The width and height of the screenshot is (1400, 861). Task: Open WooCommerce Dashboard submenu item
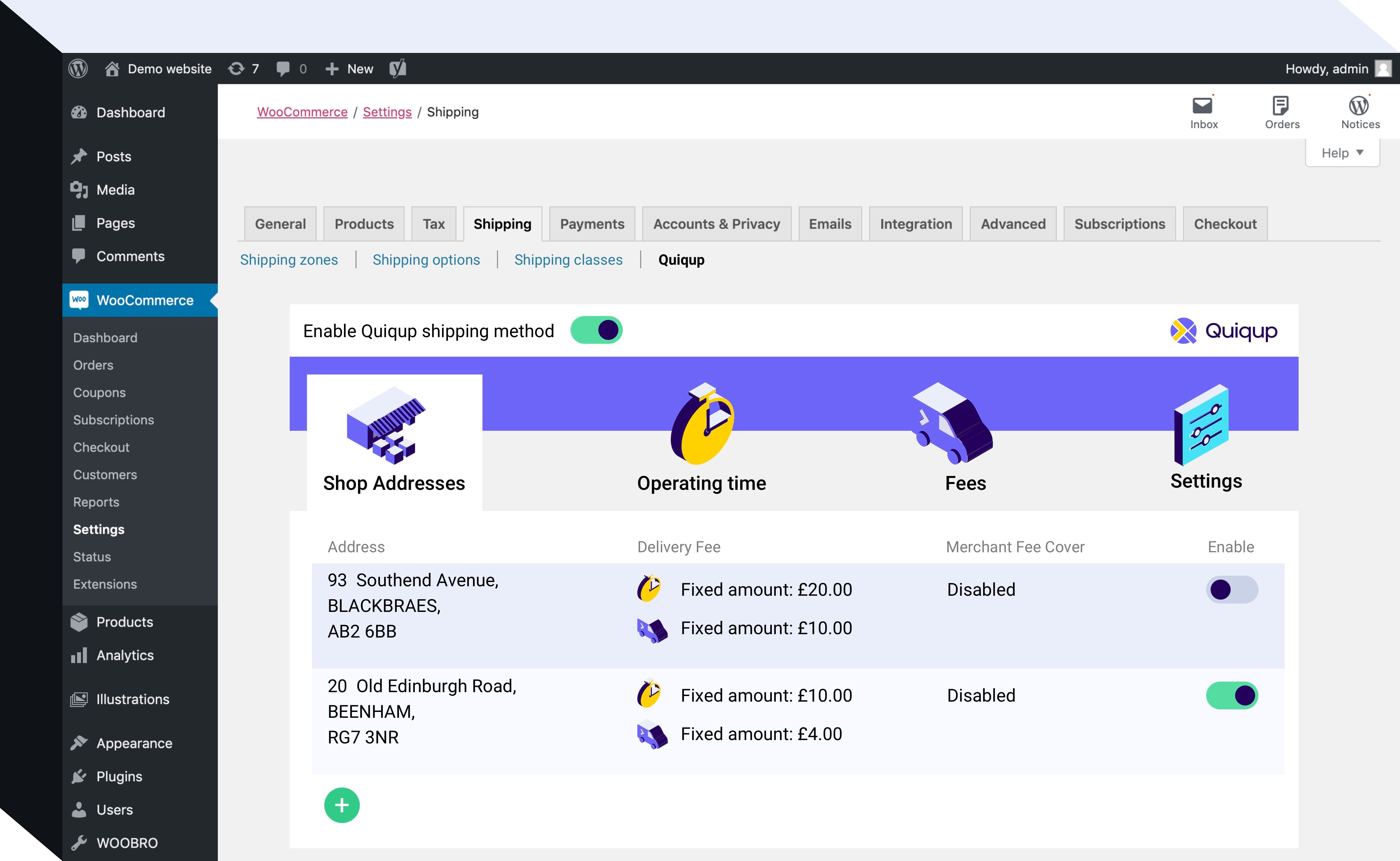tap(105, 338)
